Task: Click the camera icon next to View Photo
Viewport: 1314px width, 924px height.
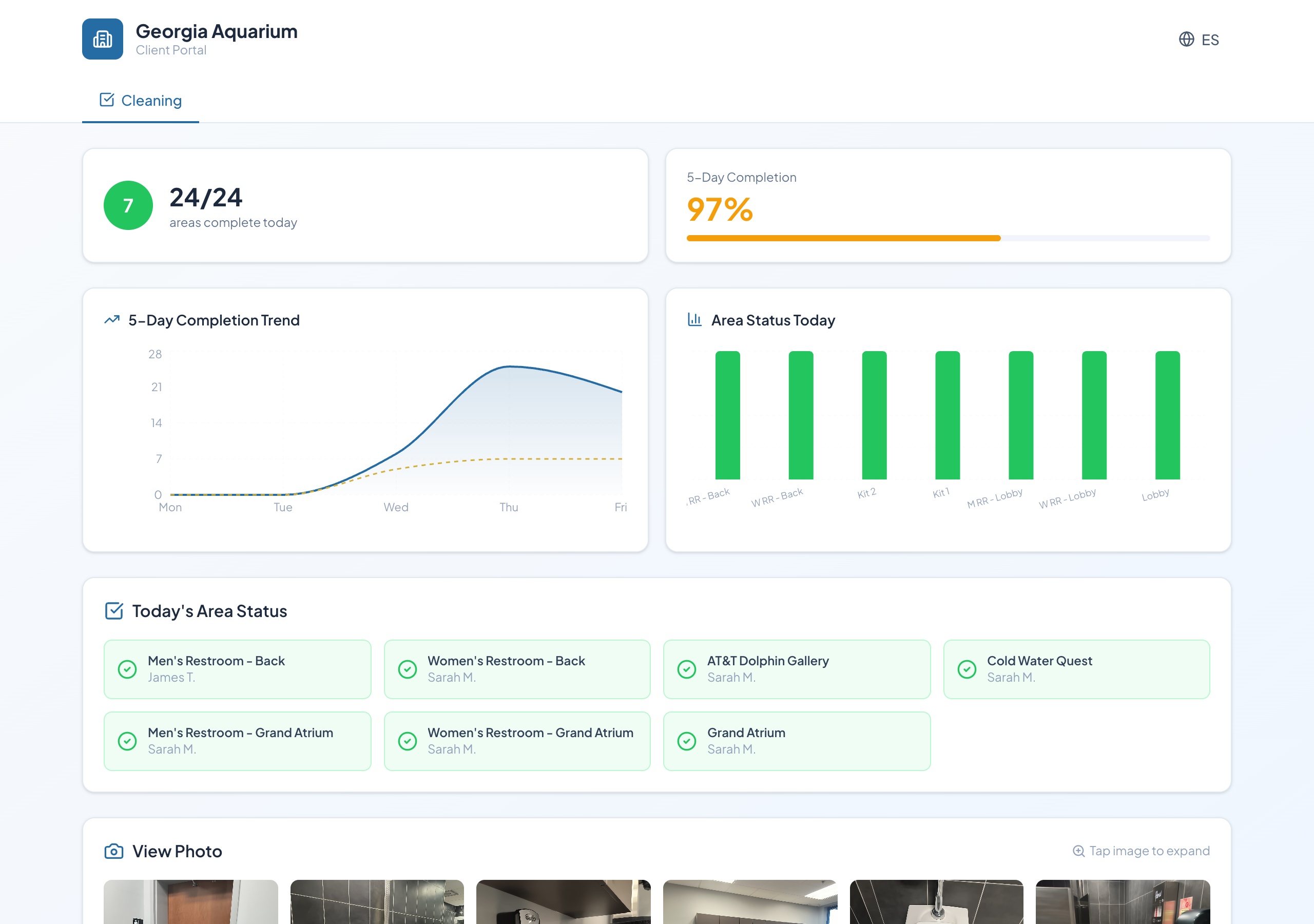Action: click(x=114, y=851)
